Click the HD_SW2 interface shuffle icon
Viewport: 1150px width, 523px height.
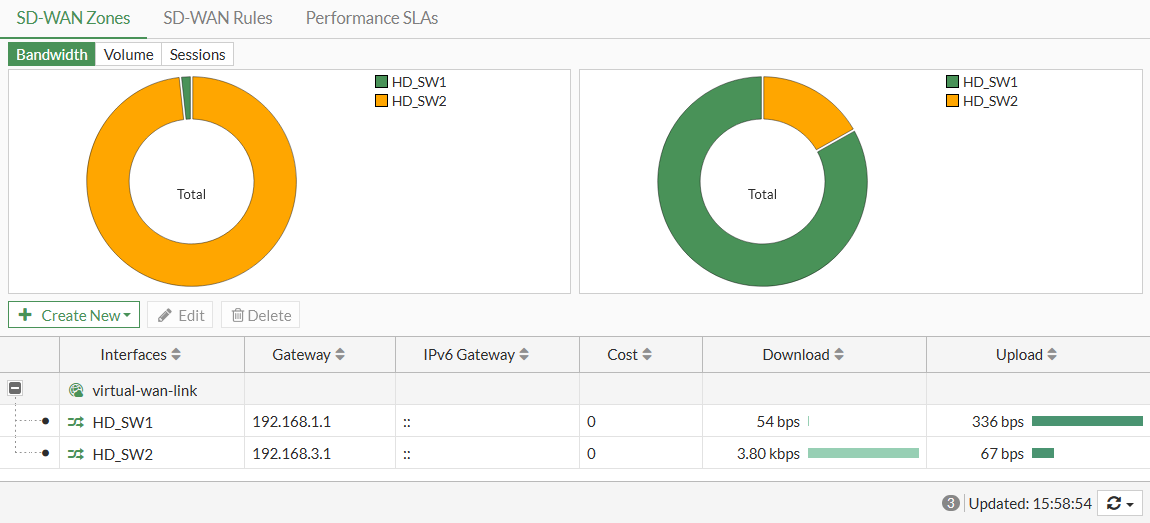pyautogui.click(x=76, y=454)
